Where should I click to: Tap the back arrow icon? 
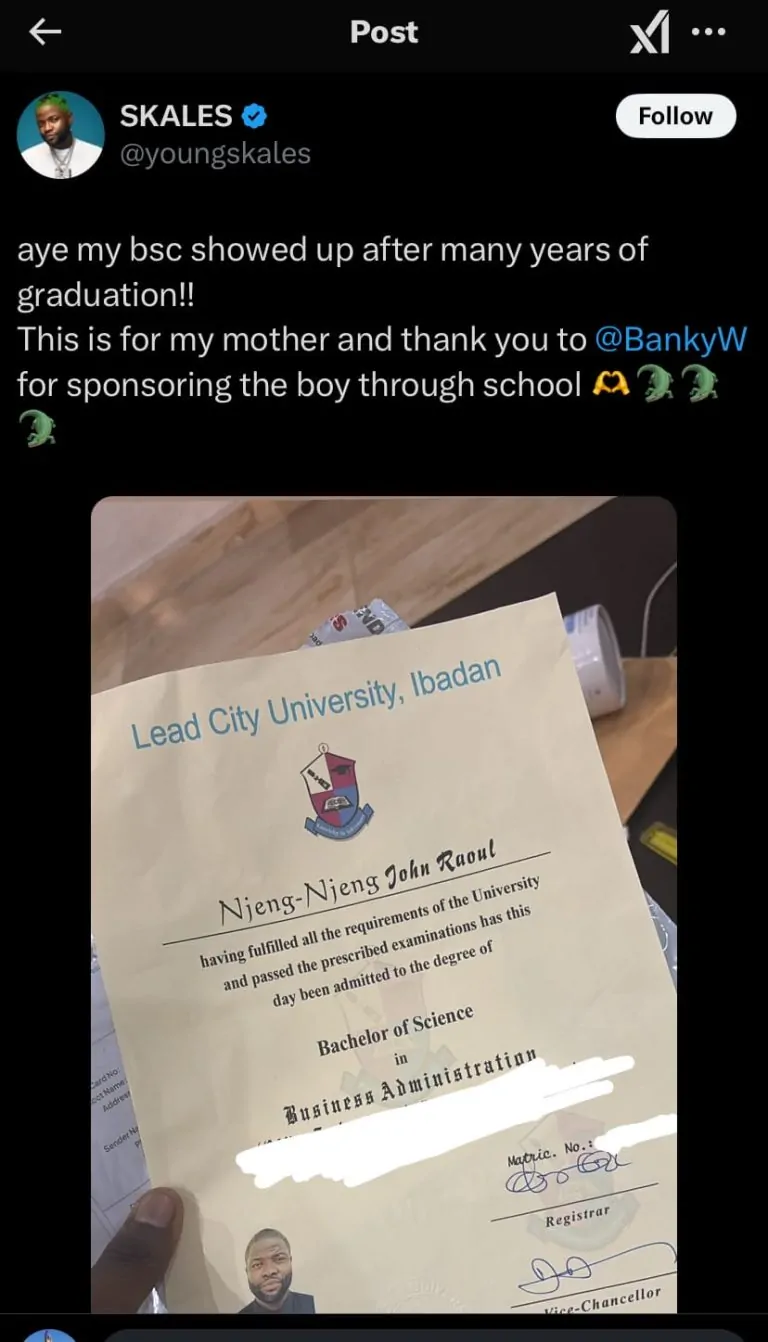45,33
